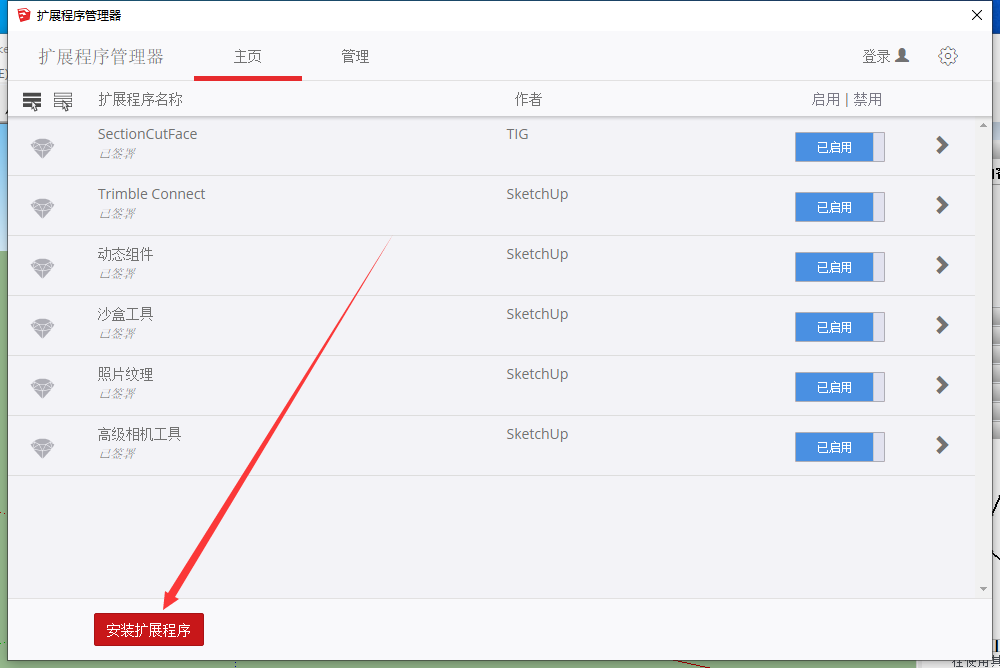
Task: Select the Trimble Connect extension name
Action: [x=151, y=194]
